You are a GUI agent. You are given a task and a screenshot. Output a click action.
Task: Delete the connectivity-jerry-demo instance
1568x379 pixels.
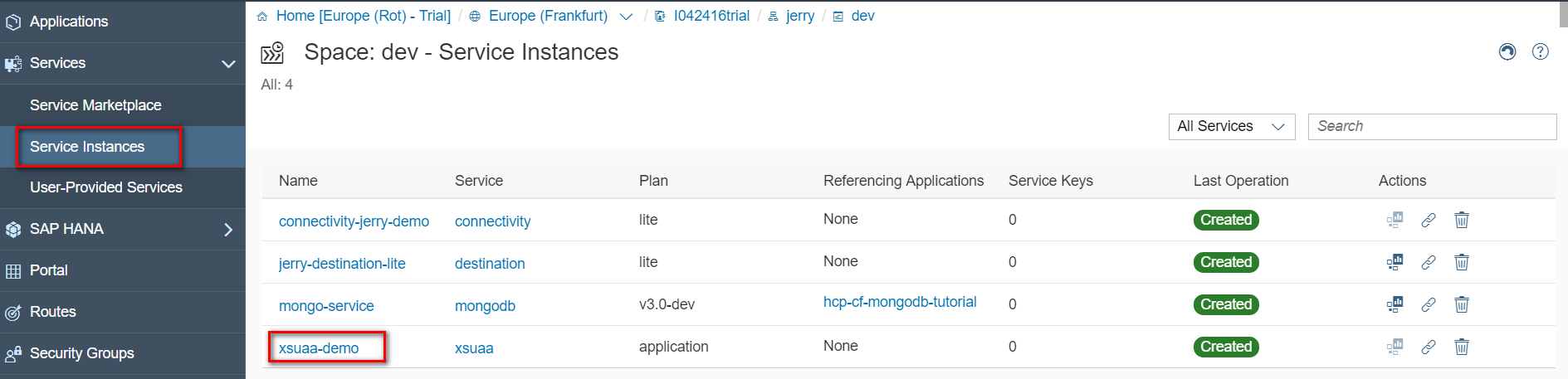tap(1461, 220)
